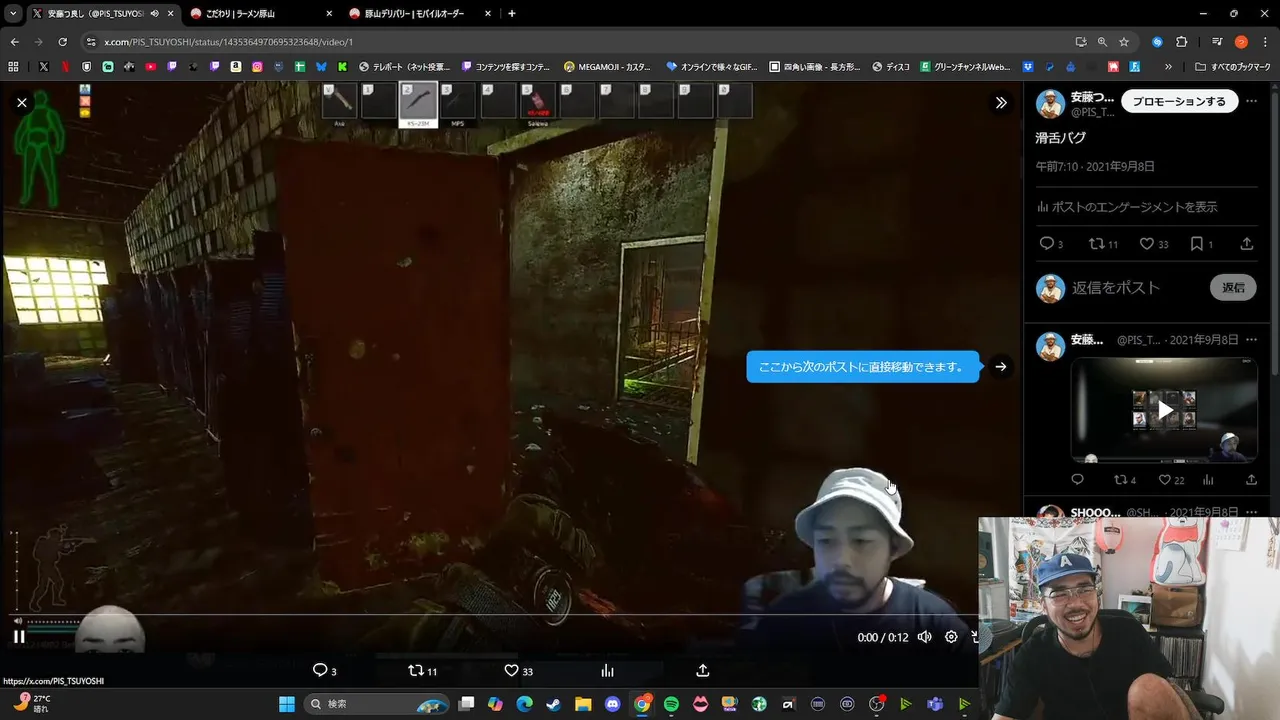
Task: Open Steam from the taskbar
Action: tap(553, 704)
